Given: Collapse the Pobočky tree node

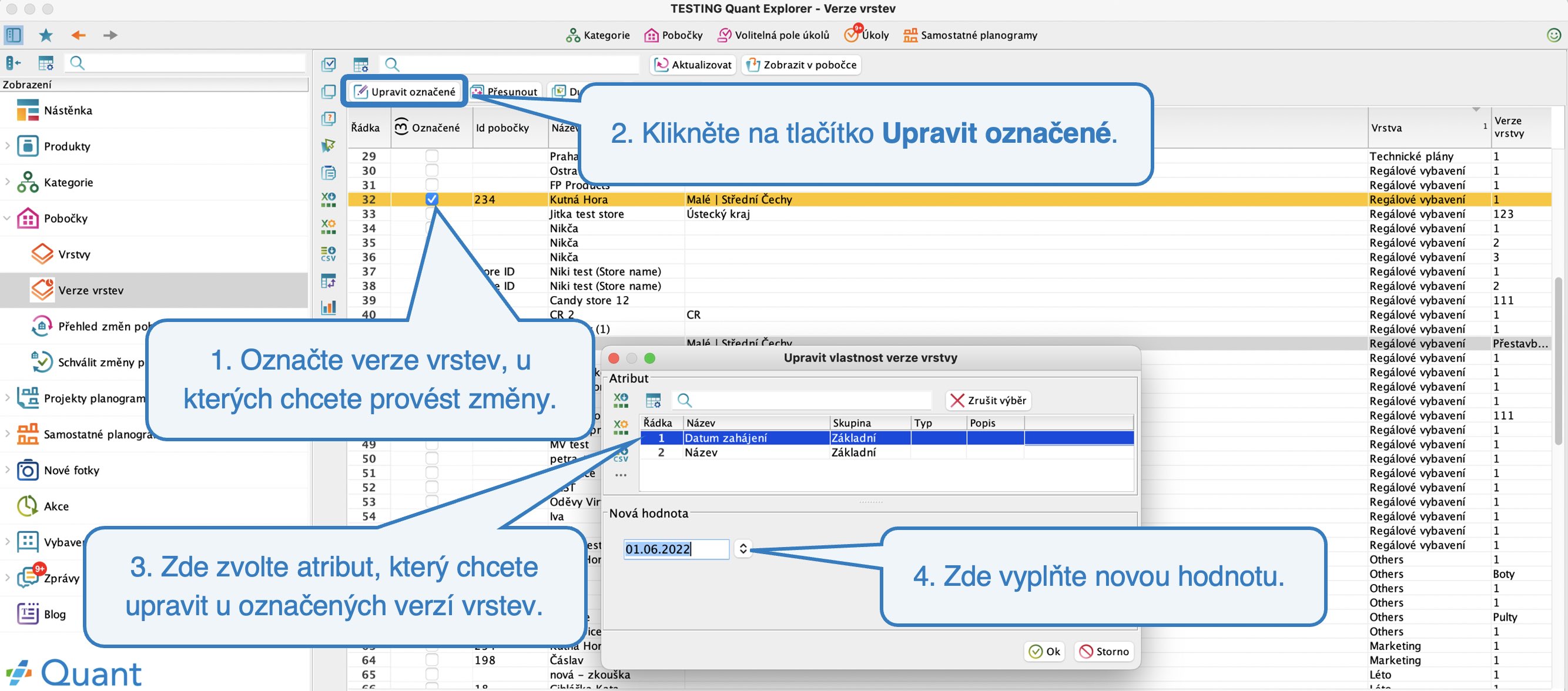Looking at the screenshot, I should click(x=7, y=218).
